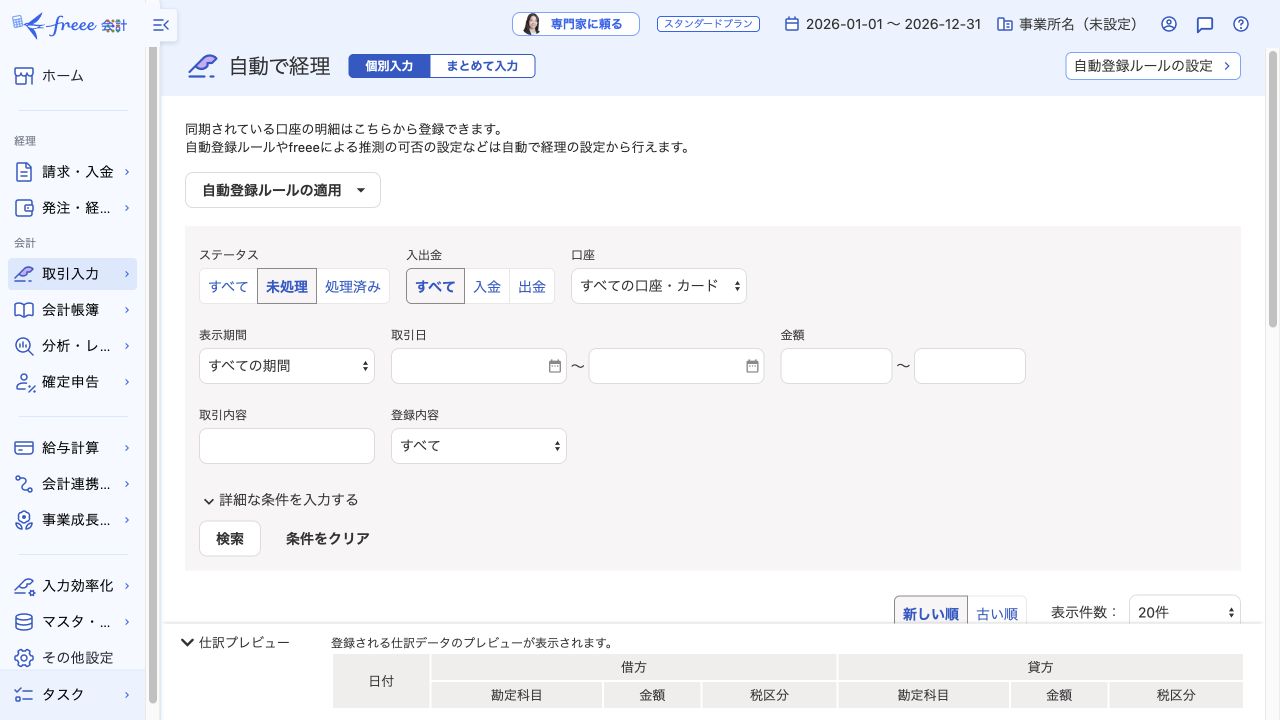Click the building icon beside 事業所名
Screen dimensions: 1280x720
click(x=1005, y=24)
